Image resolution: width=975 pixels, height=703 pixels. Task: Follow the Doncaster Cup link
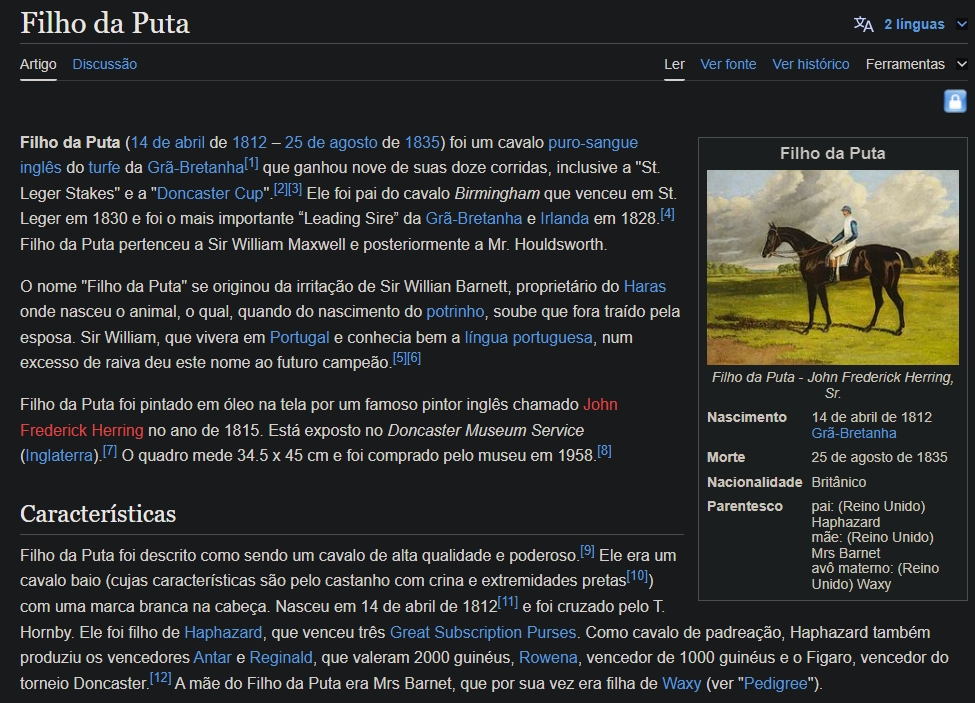211,193
